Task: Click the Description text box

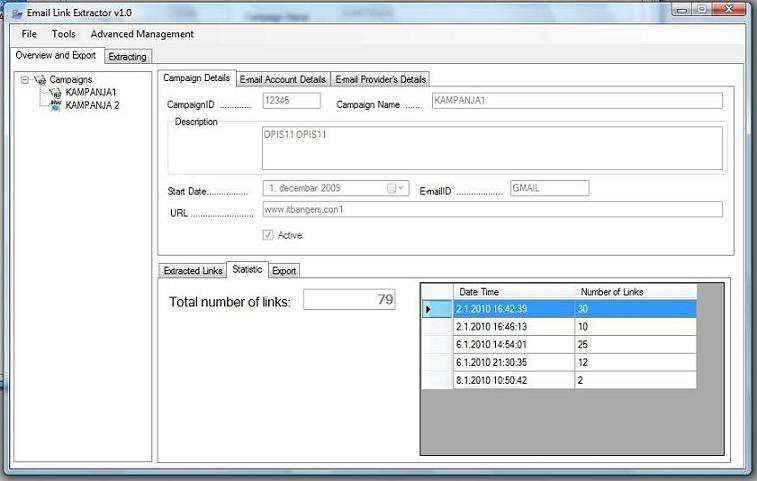Action: coord(492,148)
